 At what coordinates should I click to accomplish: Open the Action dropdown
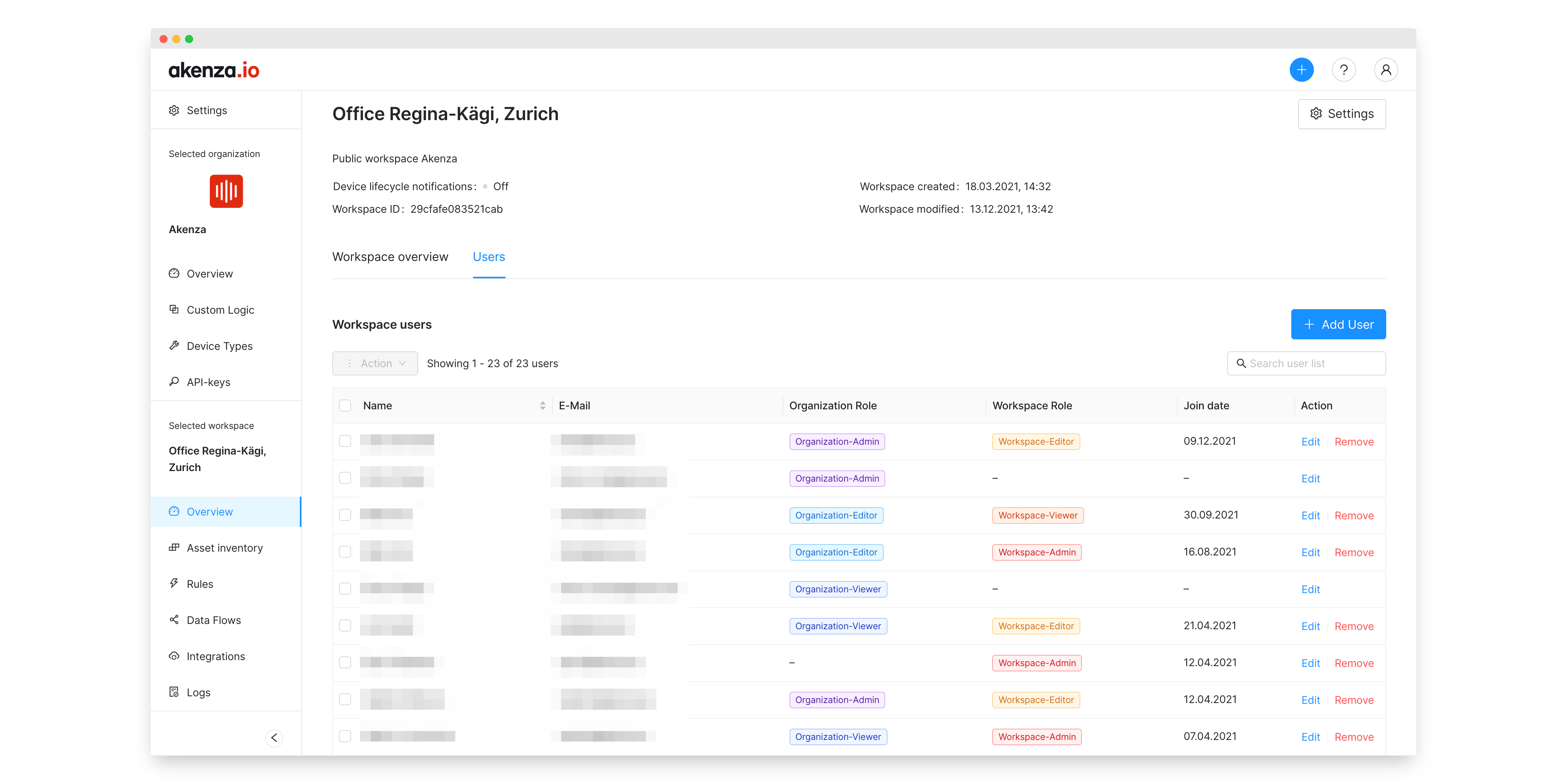click(375, 363)
